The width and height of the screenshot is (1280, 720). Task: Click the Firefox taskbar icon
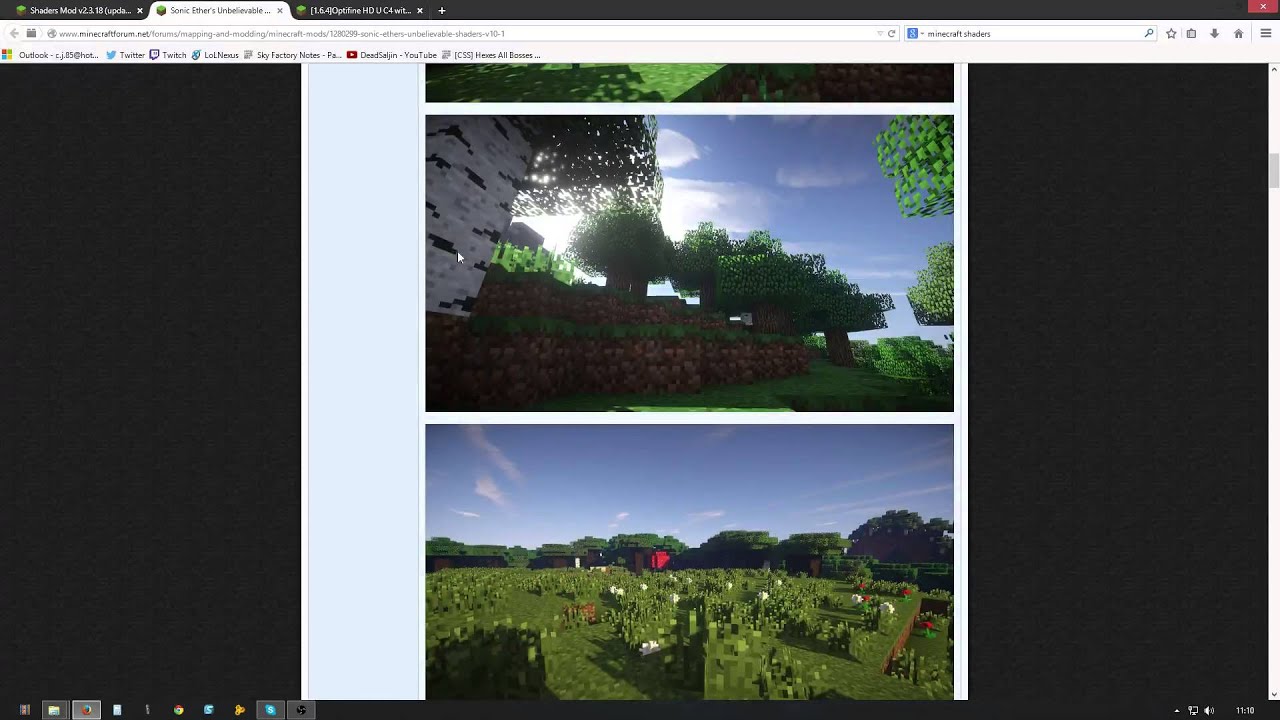coord(86,710)
